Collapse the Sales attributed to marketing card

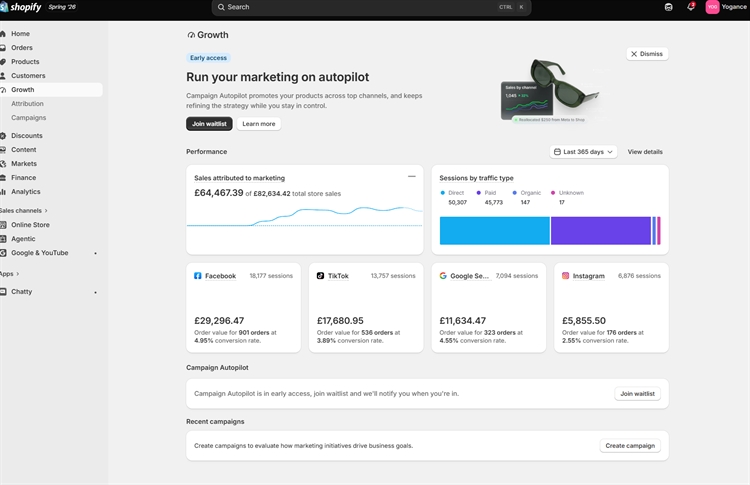tap(411, 176)
